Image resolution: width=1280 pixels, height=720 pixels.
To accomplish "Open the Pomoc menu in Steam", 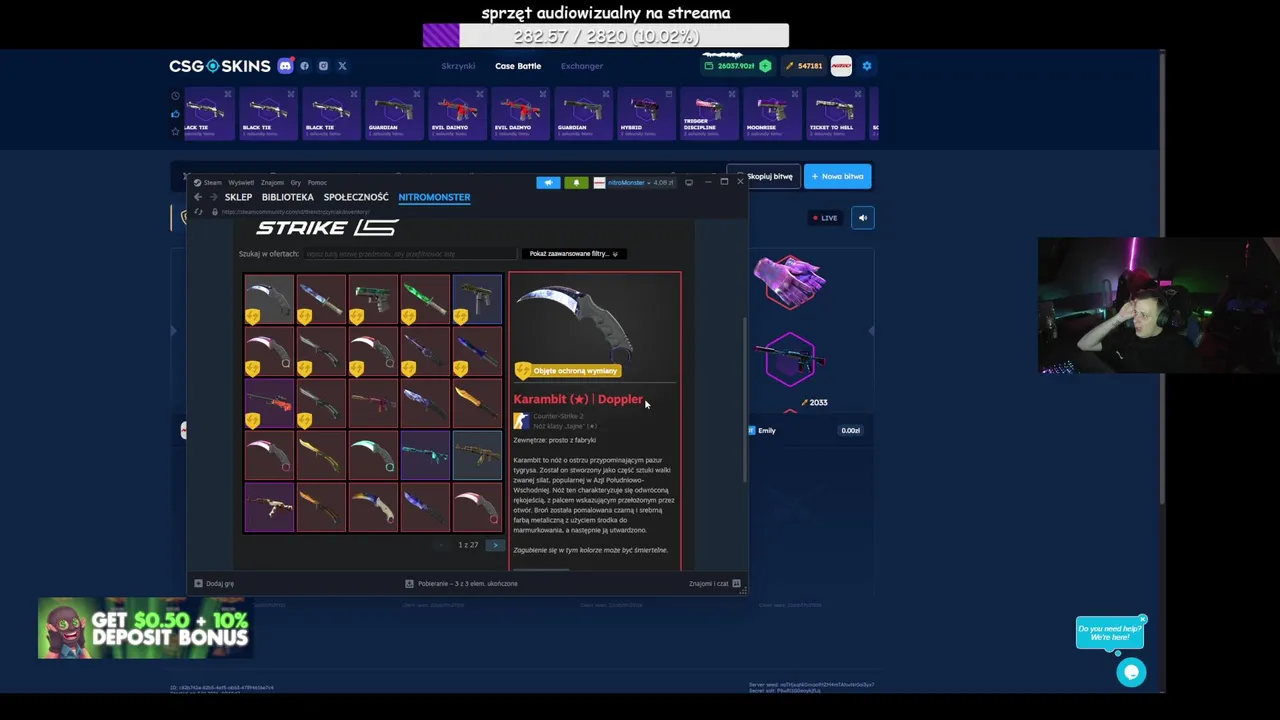I will pos(317,183).
